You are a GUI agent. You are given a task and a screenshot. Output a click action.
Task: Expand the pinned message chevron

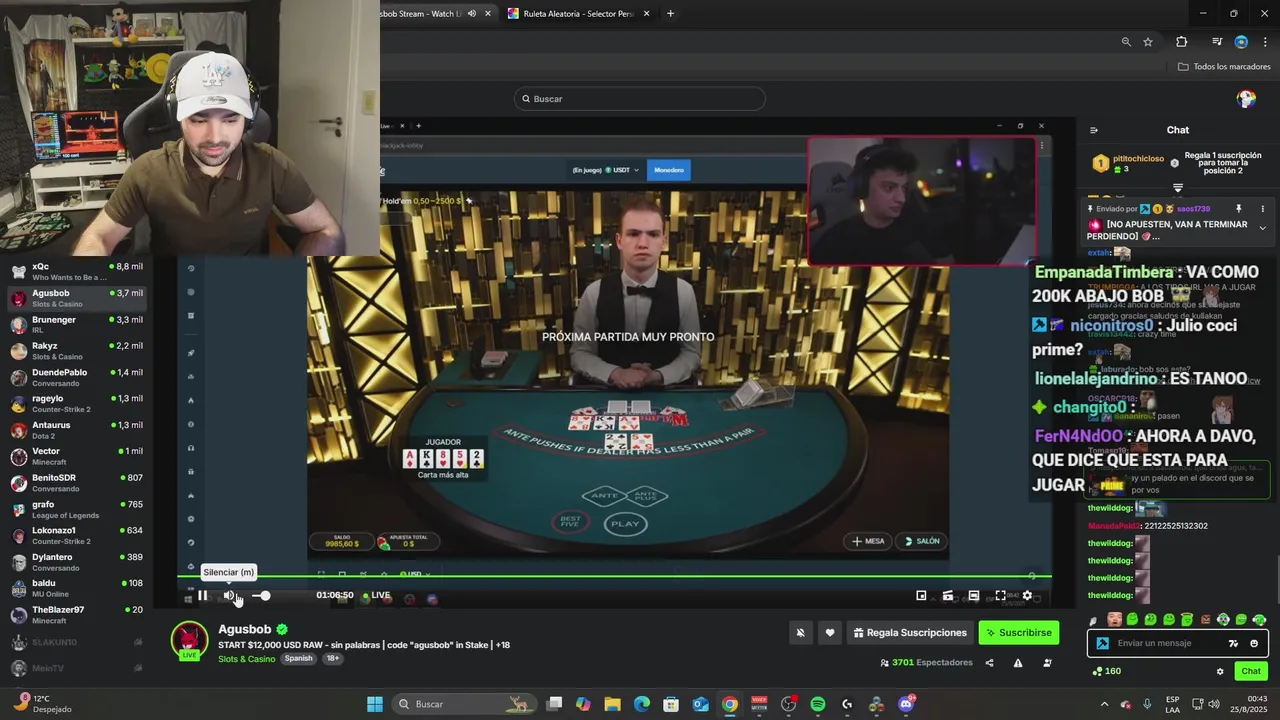click(x=1262, y=228)
